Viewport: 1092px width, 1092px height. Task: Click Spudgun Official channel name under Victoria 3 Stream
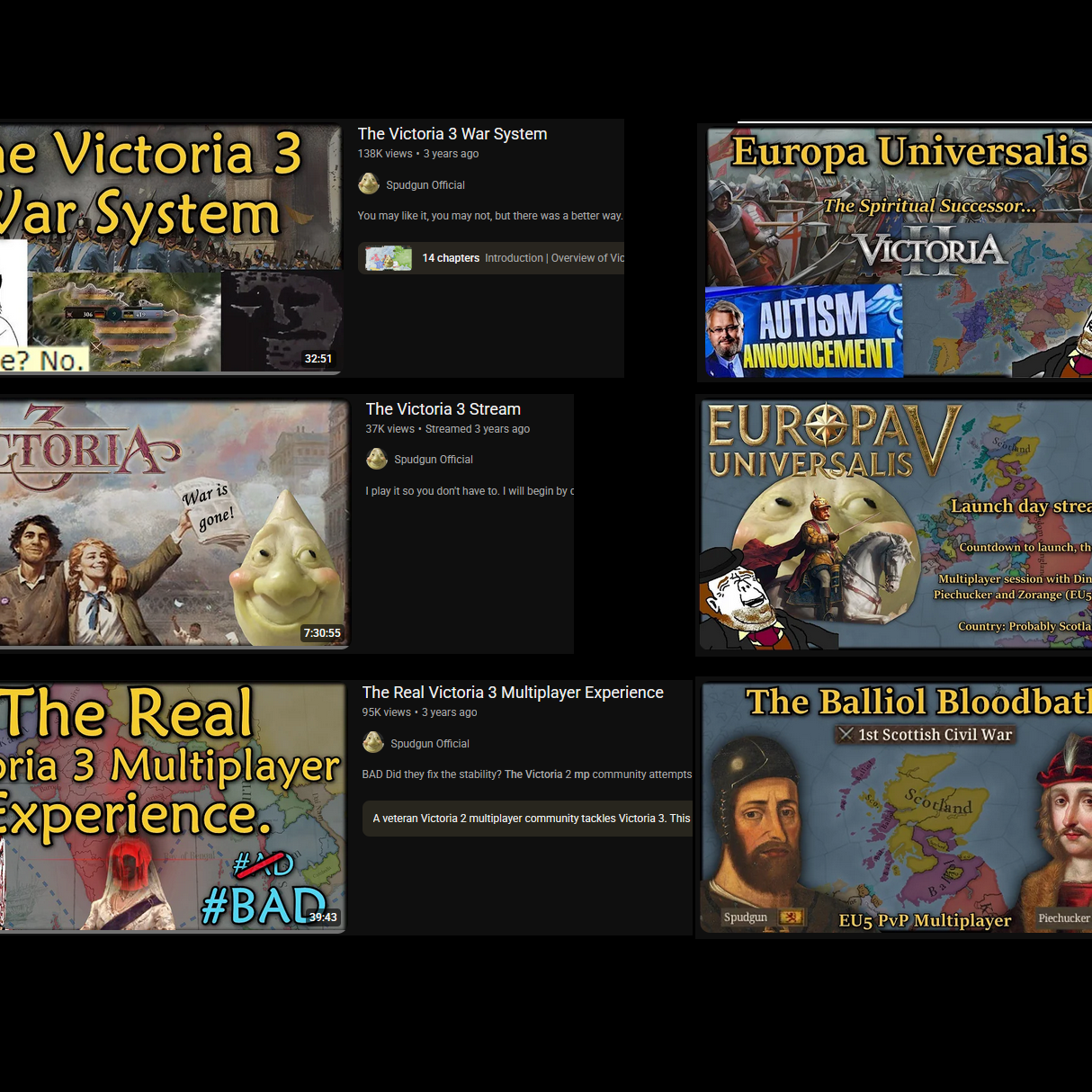[x=434, y=460]
